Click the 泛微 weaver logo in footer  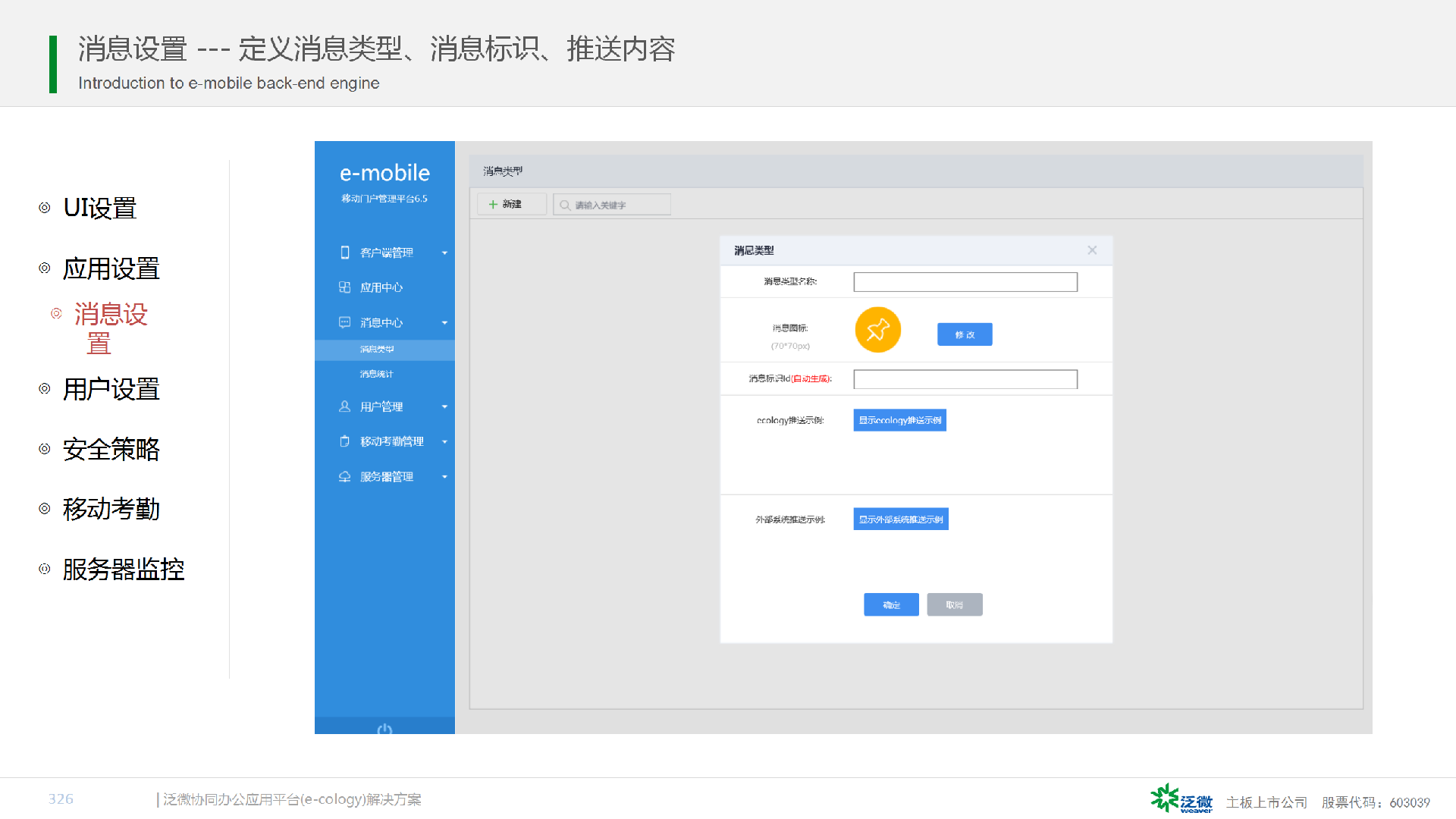pyautogui.click(x=1181, y=799)
